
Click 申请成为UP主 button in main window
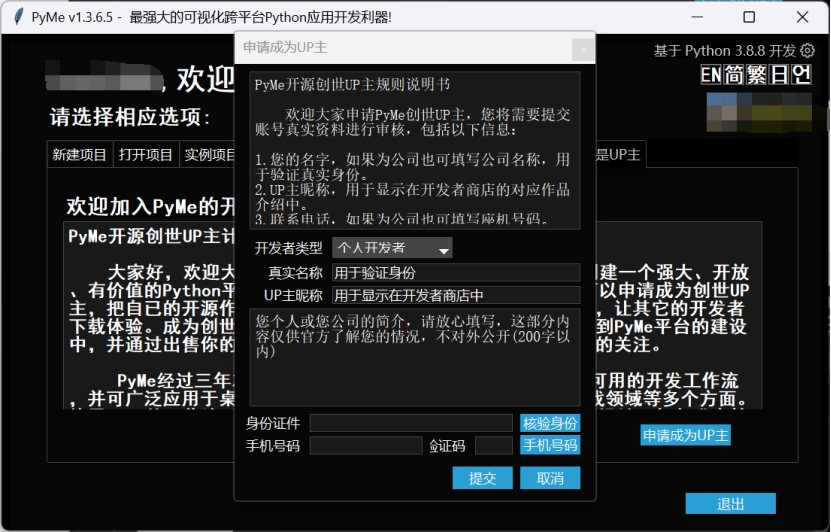pos(685,435)
